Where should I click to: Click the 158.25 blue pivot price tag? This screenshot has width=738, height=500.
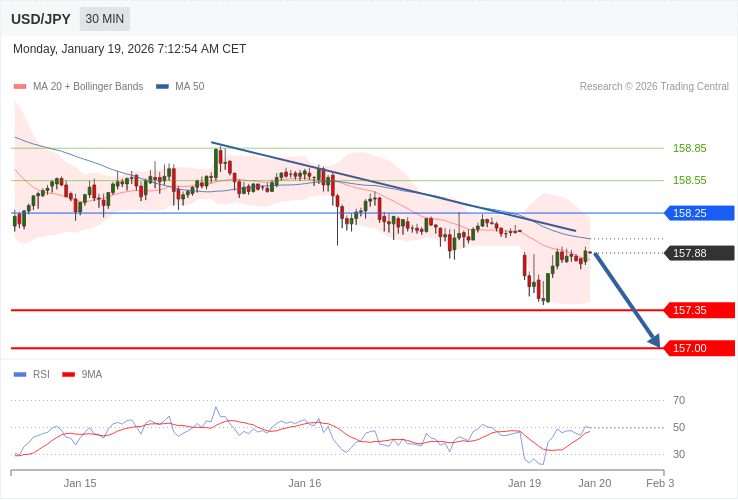tap(699, 213)
